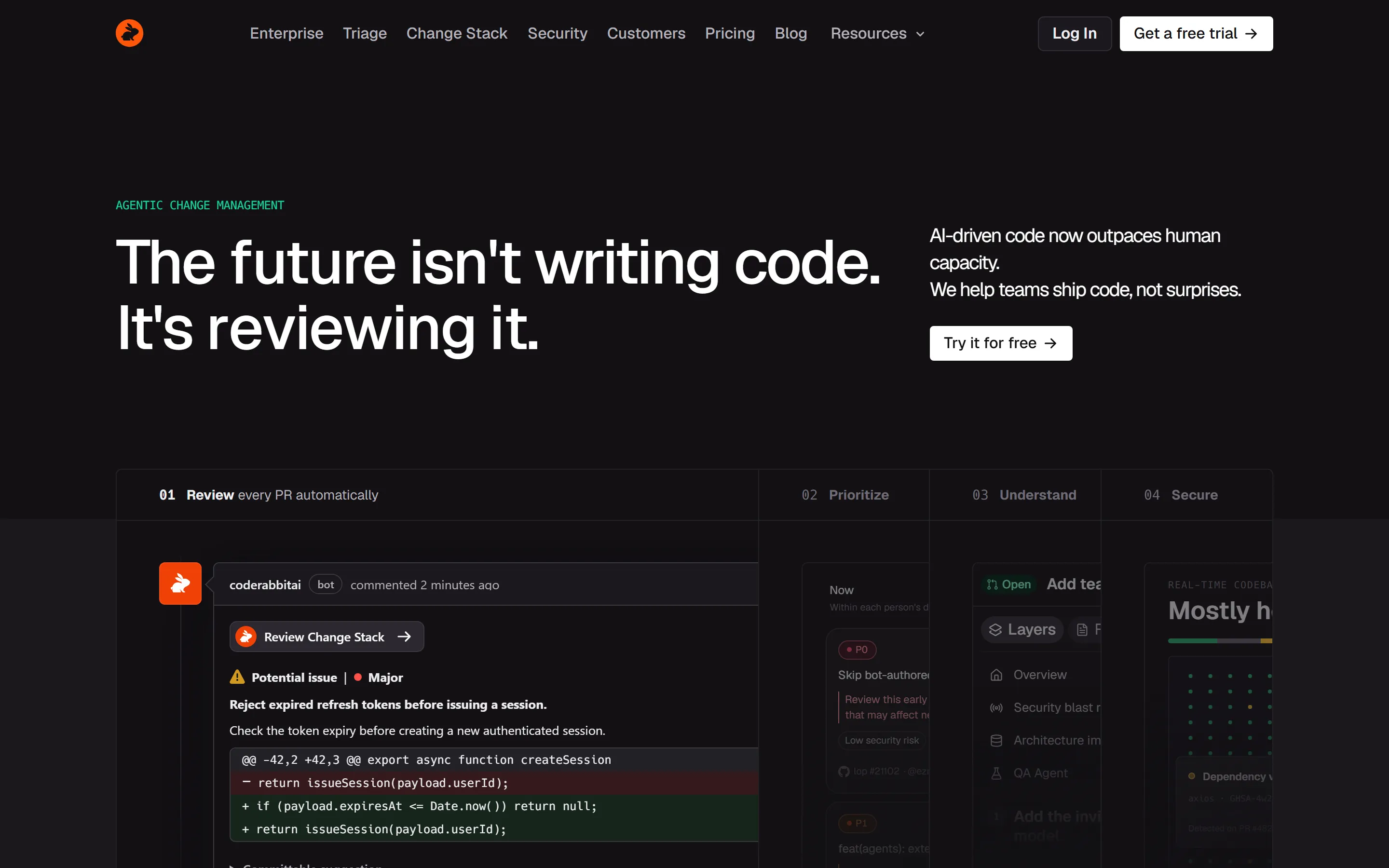The image size is (1389, 868).
Task: Click the AGENTIC CHANGE MANAGEMENT label
Action: point(200,205)
